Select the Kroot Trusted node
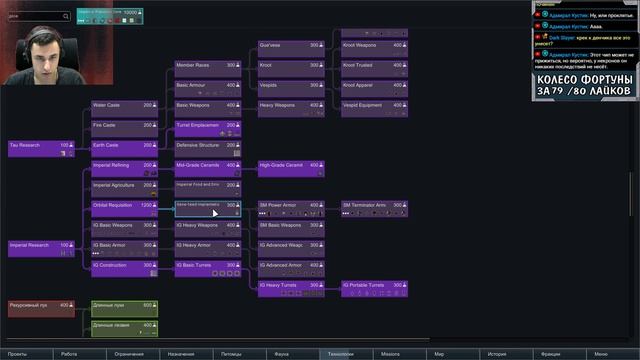The height and width of the screenshot is (360, 640). (374, 69)
